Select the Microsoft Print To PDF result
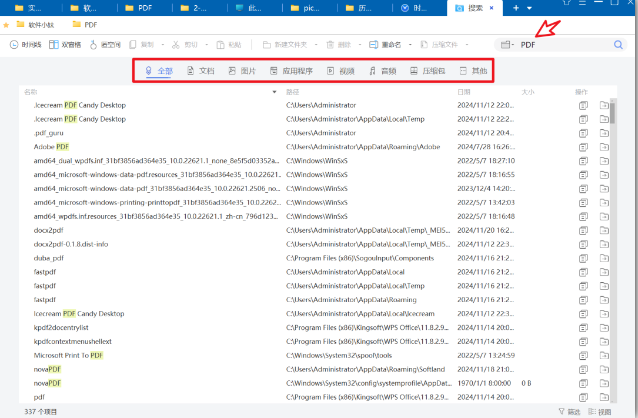The image size is (638, 418). pyautogui.click(x=315, y=355)
